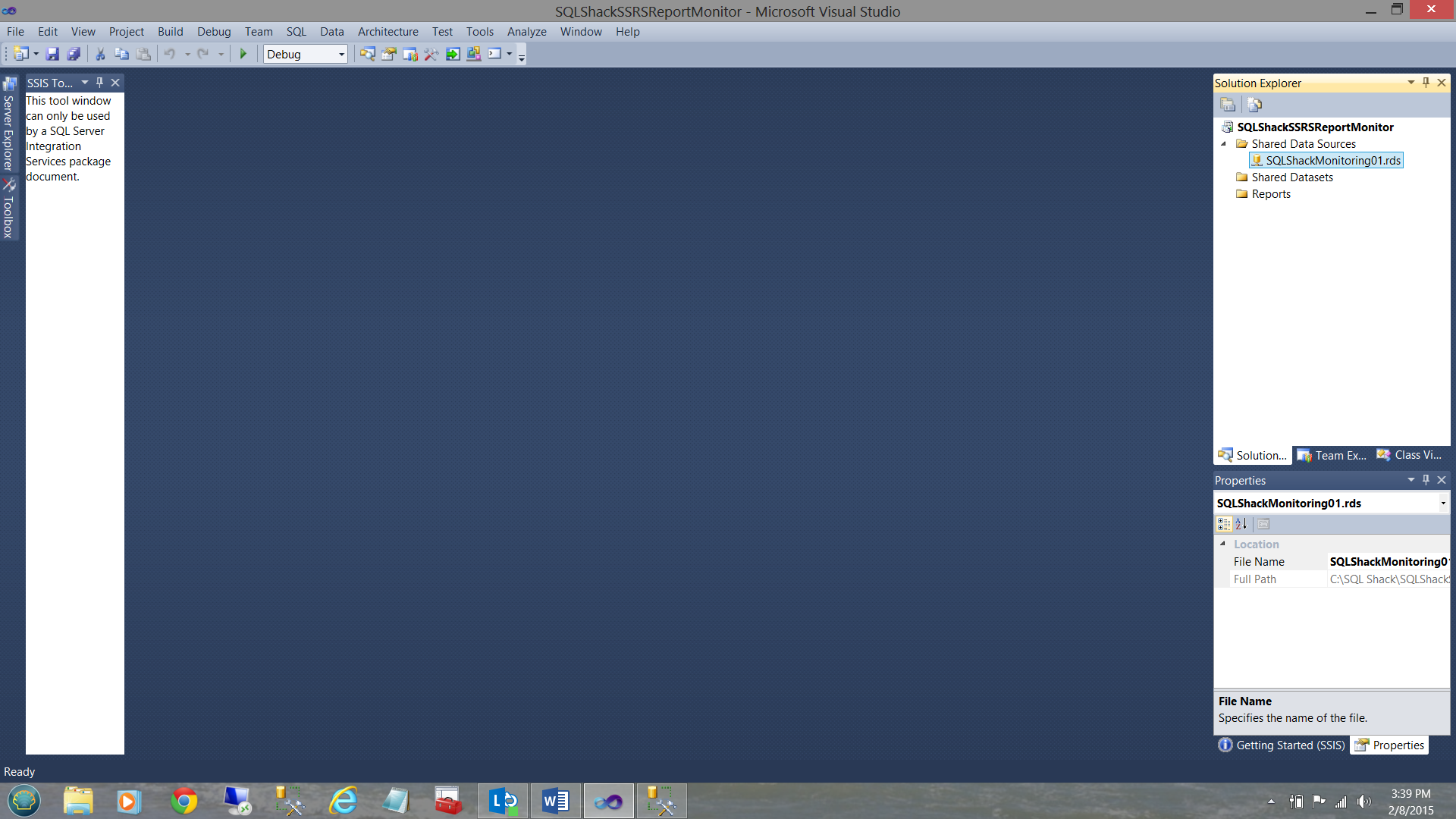Click the Find in Files toolbar icon
The height and width of the screenshot is (819, 1456).
pyautogui.click(x=367, y=54)
